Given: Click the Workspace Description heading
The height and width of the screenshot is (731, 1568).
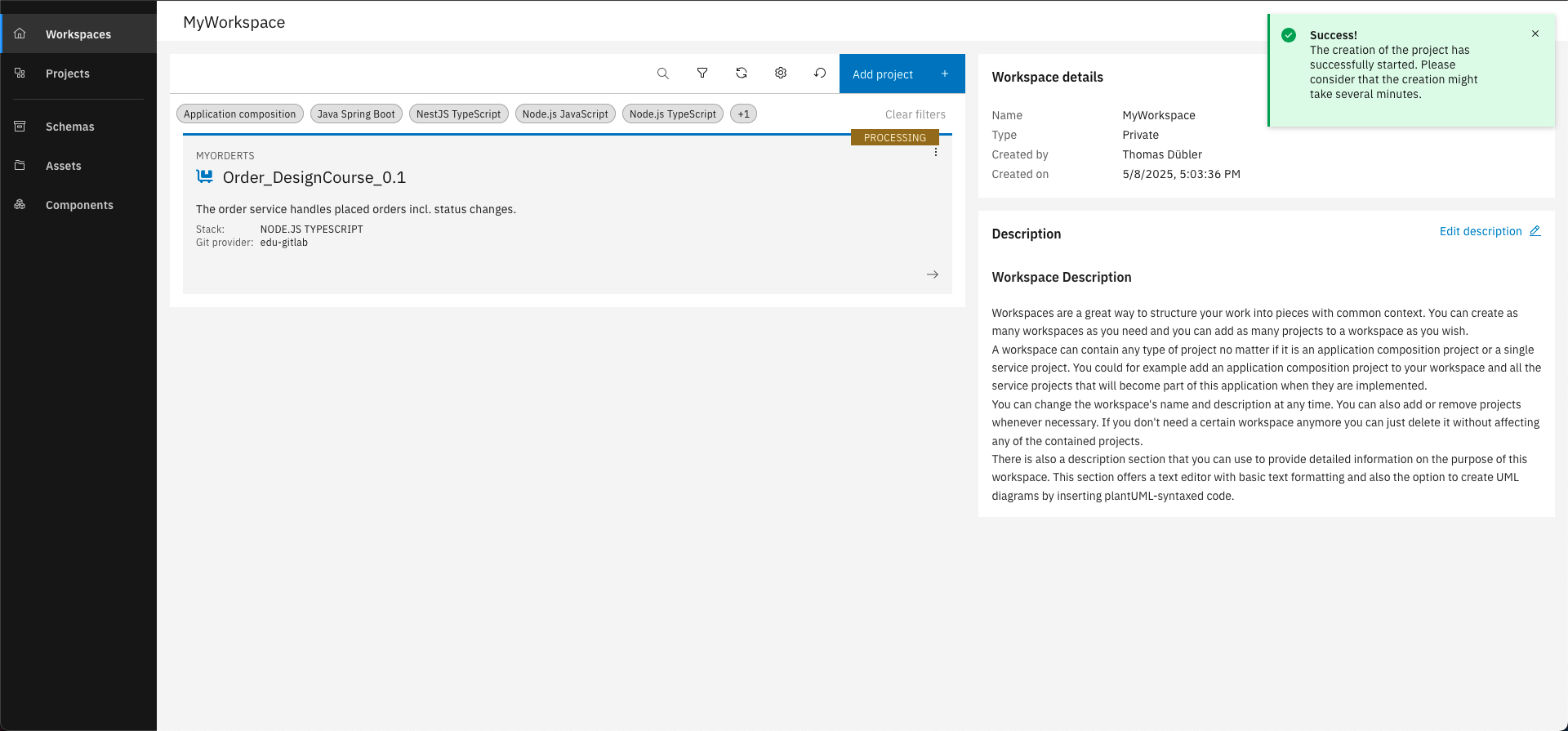Looking at the screenshot, I should (1062, 277).
